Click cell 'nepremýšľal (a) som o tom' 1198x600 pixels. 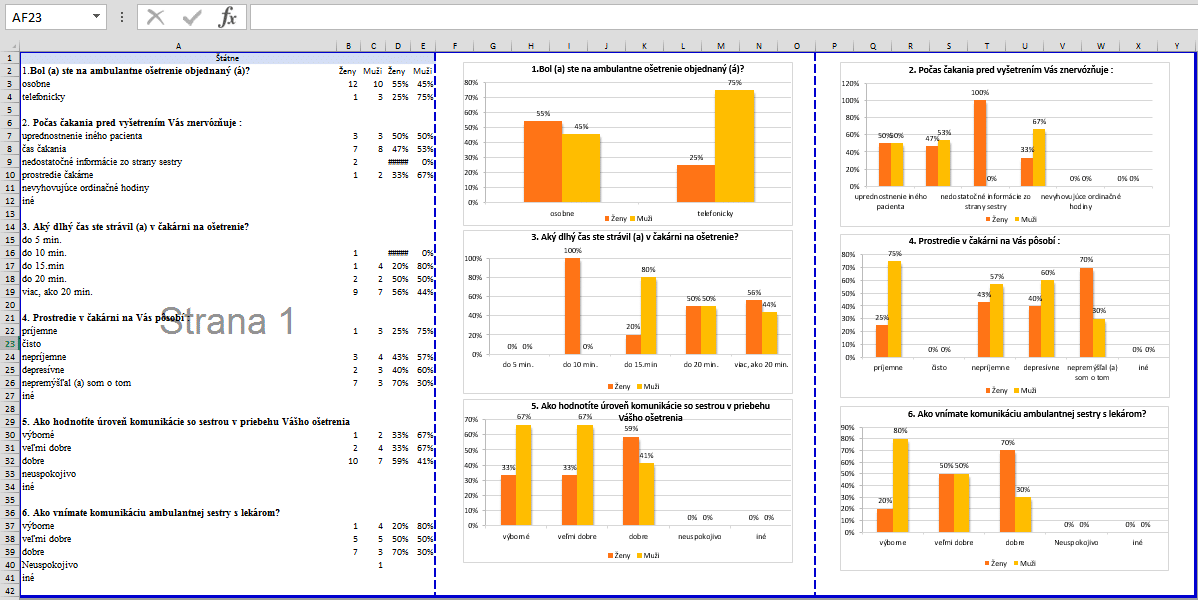pos(179,383)
